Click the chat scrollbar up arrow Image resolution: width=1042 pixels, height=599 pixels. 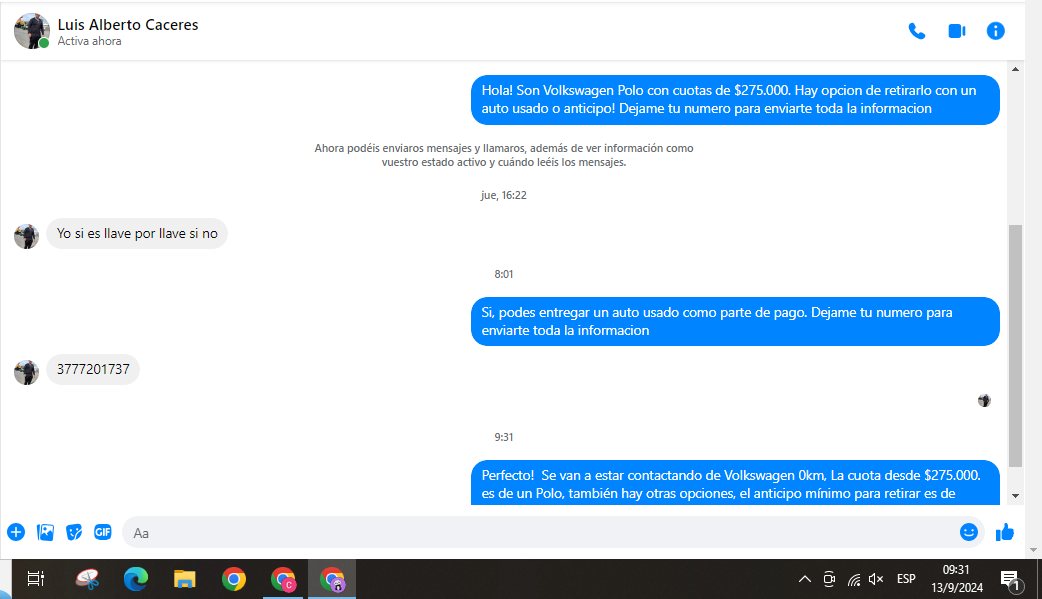(1015, 69)
